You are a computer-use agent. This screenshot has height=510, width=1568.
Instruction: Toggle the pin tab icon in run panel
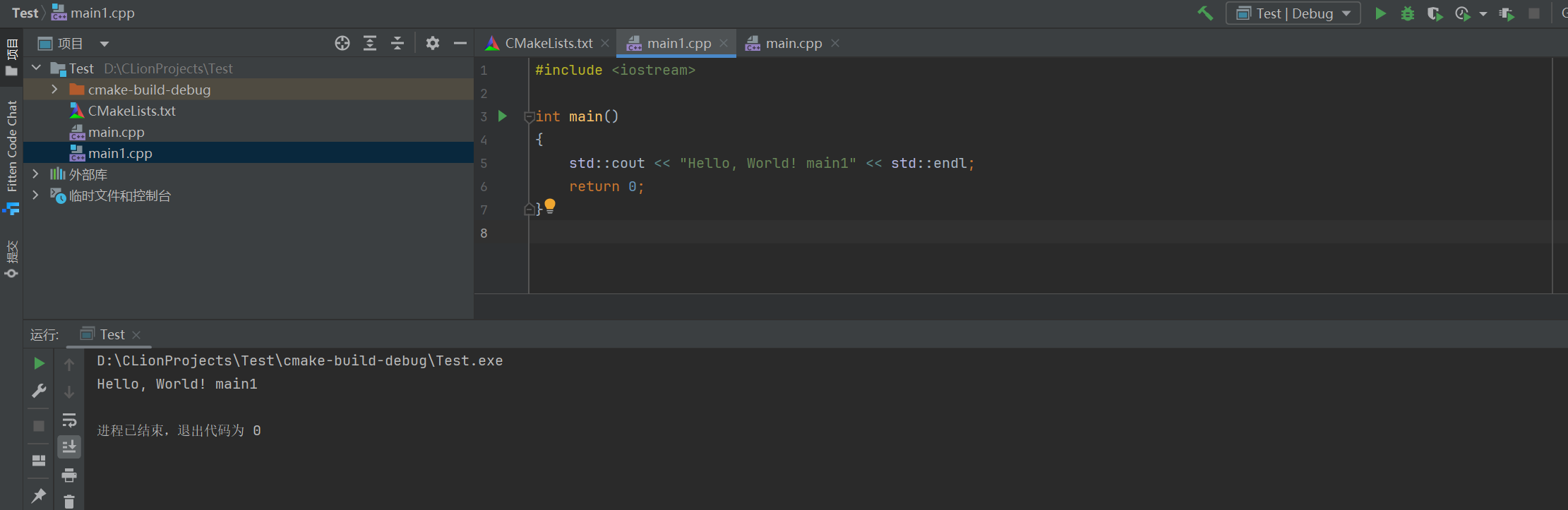39,496
